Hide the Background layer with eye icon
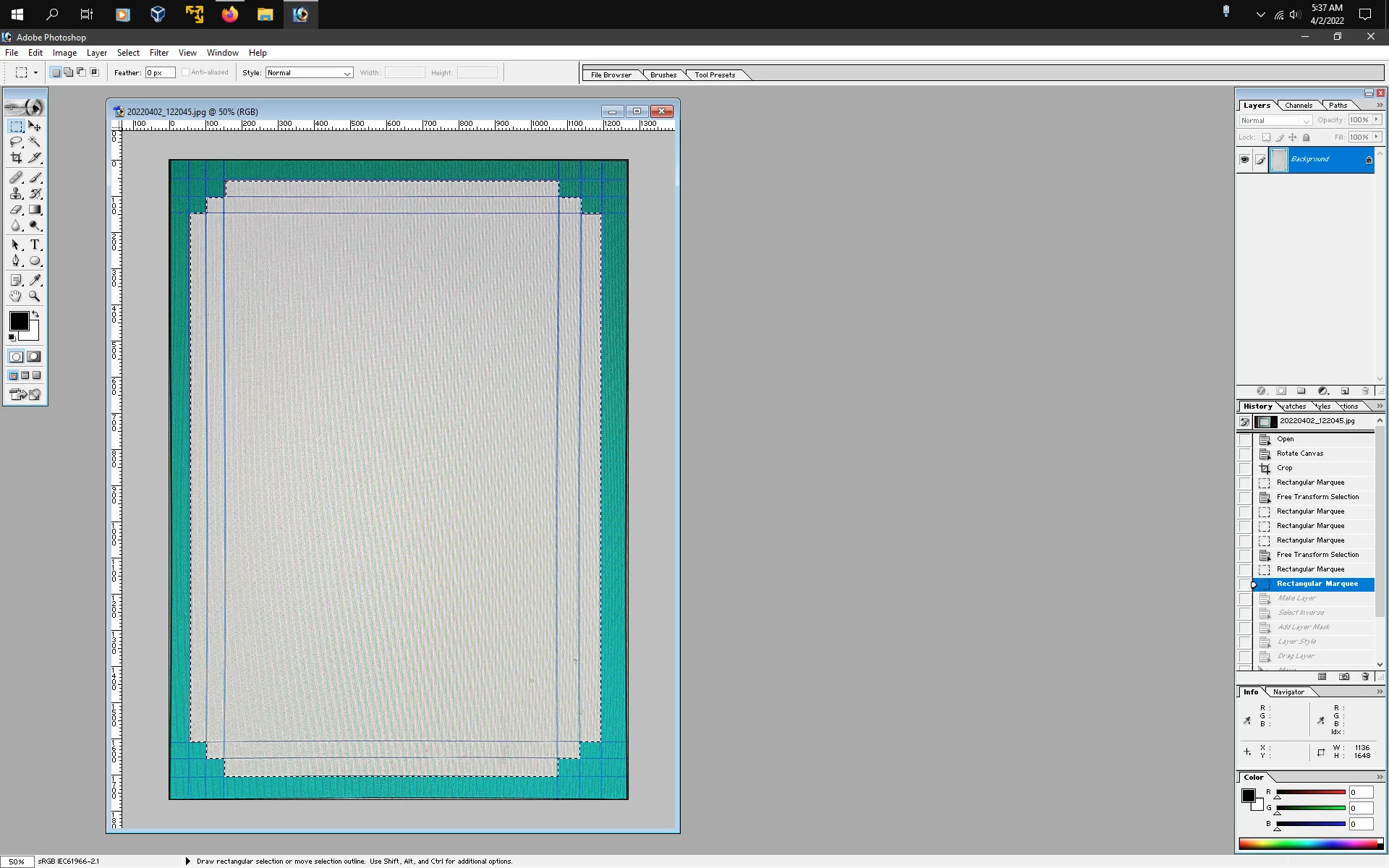 pyautogui.click(x=1244, y=160)
